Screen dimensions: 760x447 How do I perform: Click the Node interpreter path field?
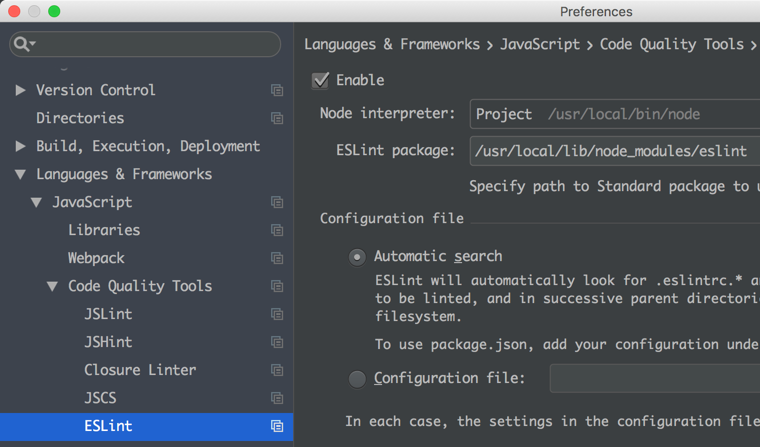[x=614, y=114]
